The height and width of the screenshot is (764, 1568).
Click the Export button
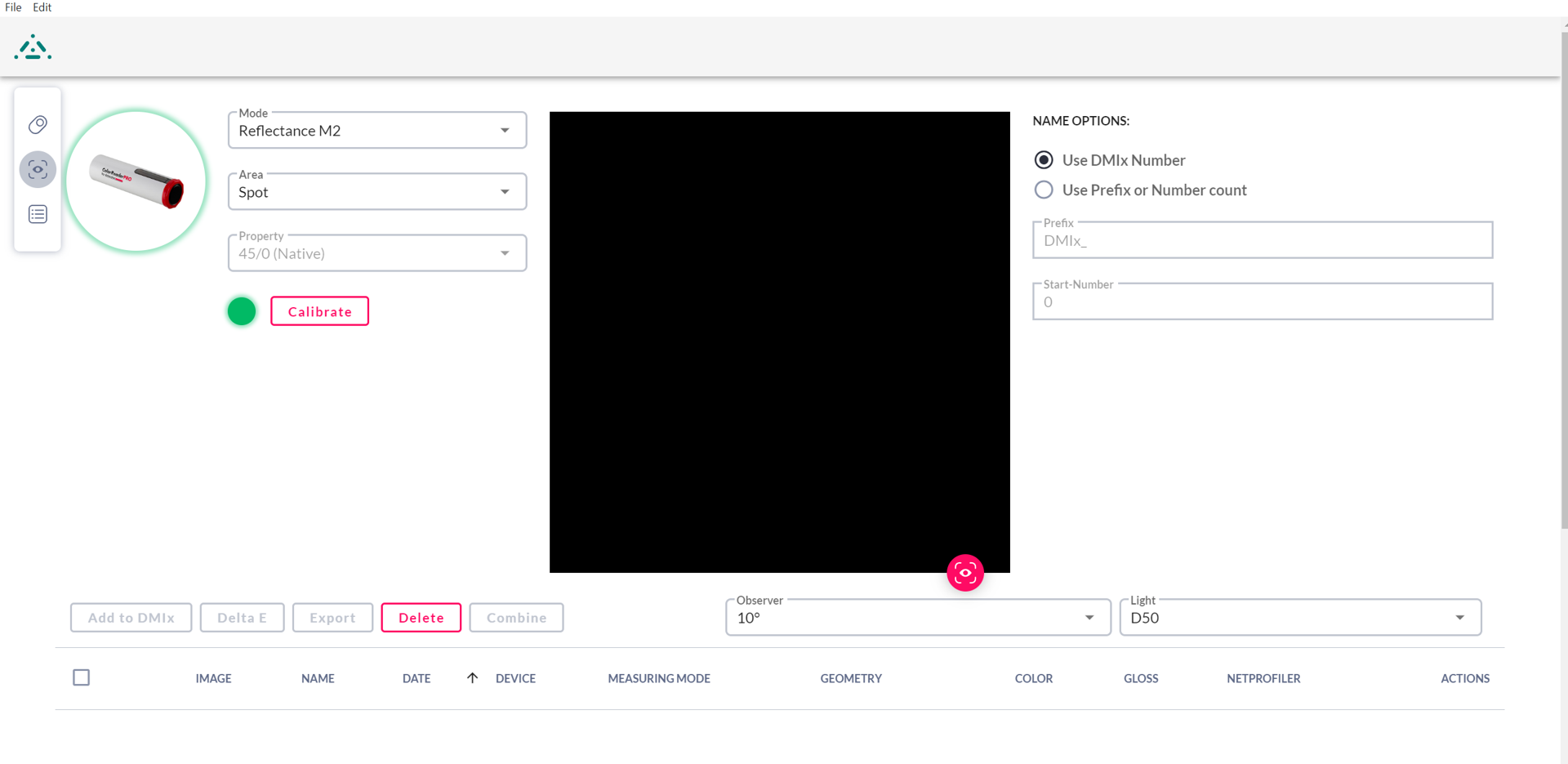pyautogui.click(x=332, y=618)
